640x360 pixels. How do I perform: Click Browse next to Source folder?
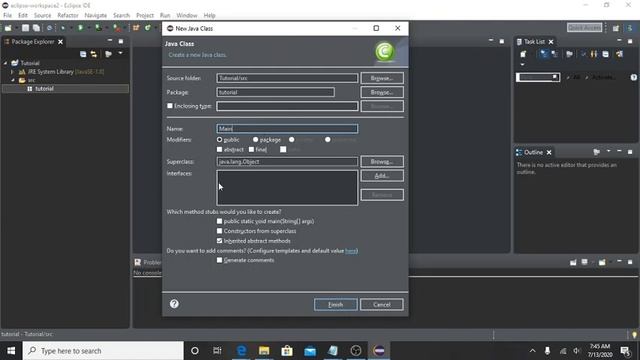(382, 78)
